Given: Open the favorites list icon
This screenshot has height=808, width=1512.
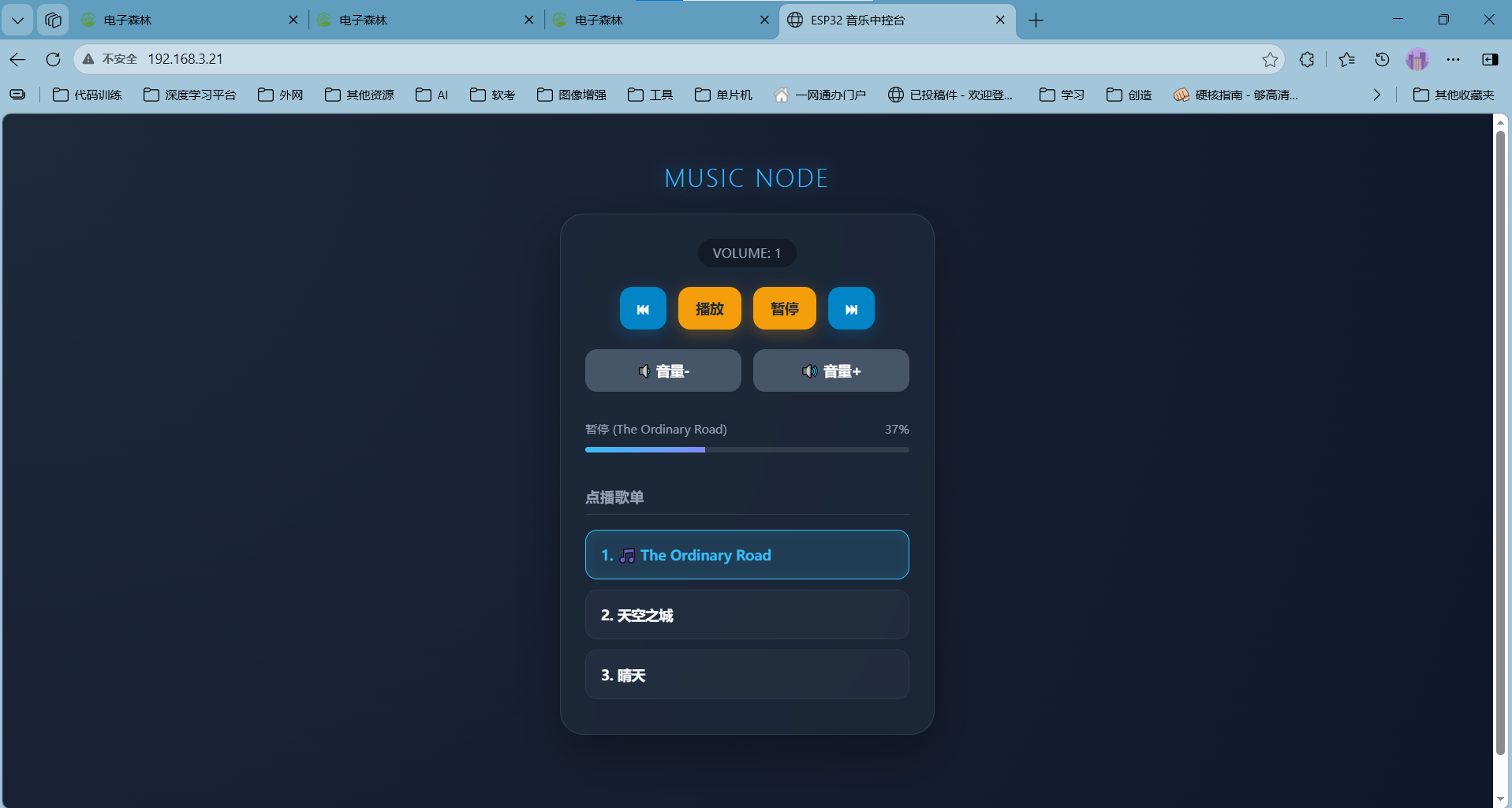Looking at the screenshot, I should click(x=1346, y=59).
